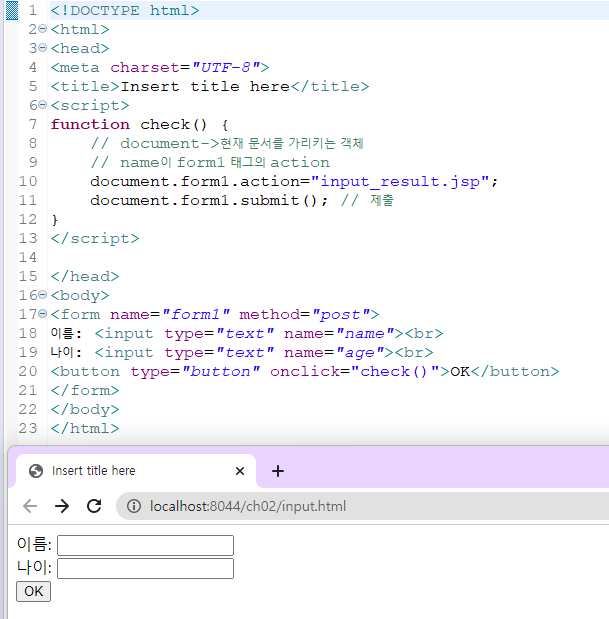The width and height of the screenshot is (609, 619).
Task: Click the globe favicon on the tab
Action: 36,471
